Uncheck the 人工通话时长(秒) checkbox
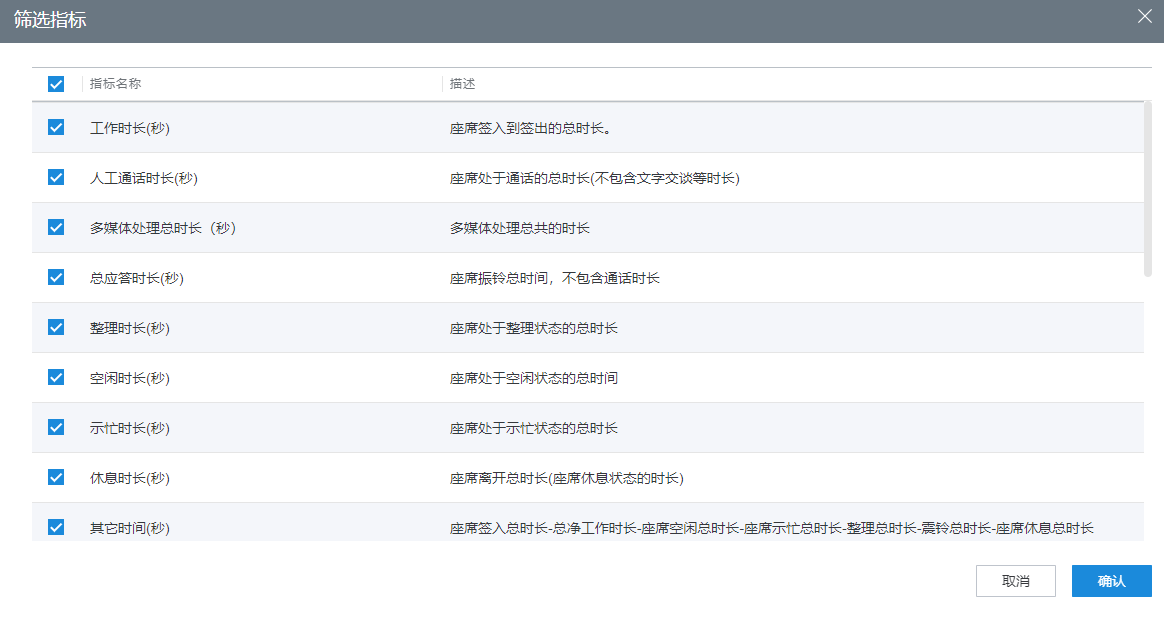The height and width of the screenshot is (617, 1164). tap(56, 177)
